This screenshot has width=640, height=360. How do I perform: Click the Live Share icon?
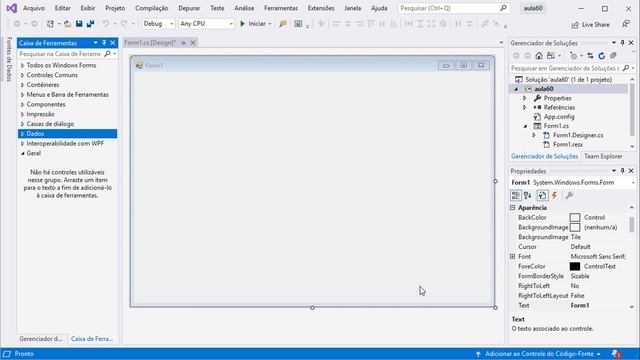(575, 25)
